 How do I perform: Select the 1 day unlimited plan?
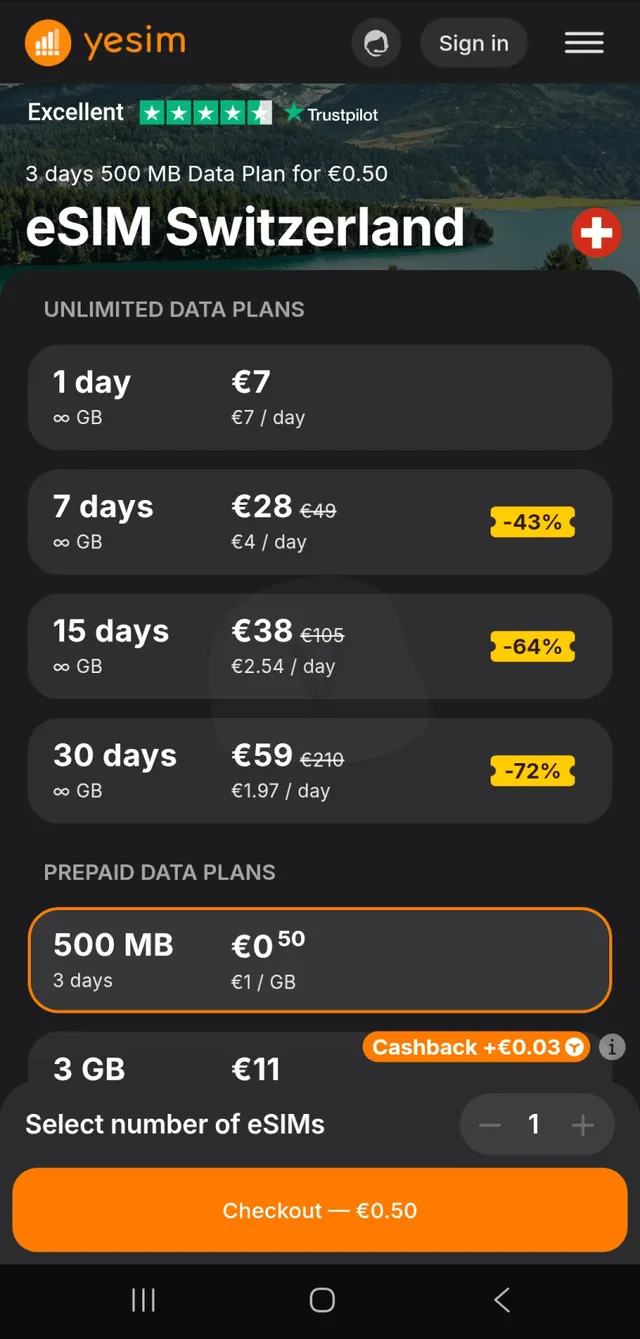[x=320, y=397]
